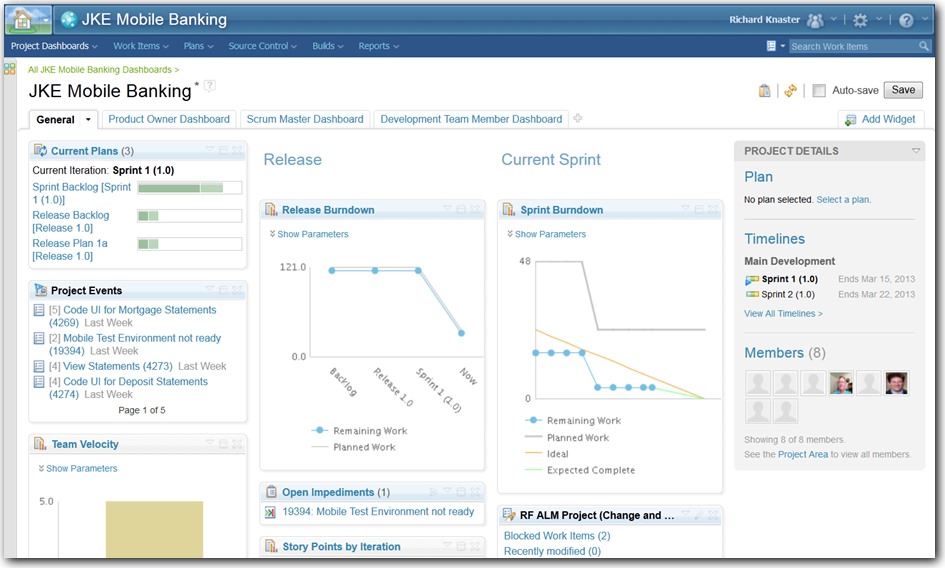Screen dimensions: 945x568
Task: Click the add new tab plus icon
Action: 578,118
